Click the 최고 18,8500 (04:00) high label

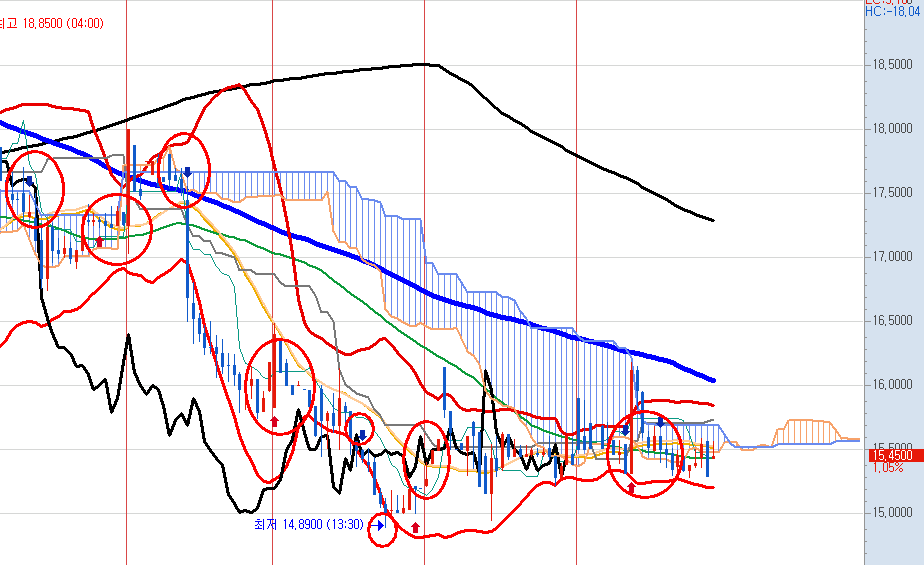[52, 24]
